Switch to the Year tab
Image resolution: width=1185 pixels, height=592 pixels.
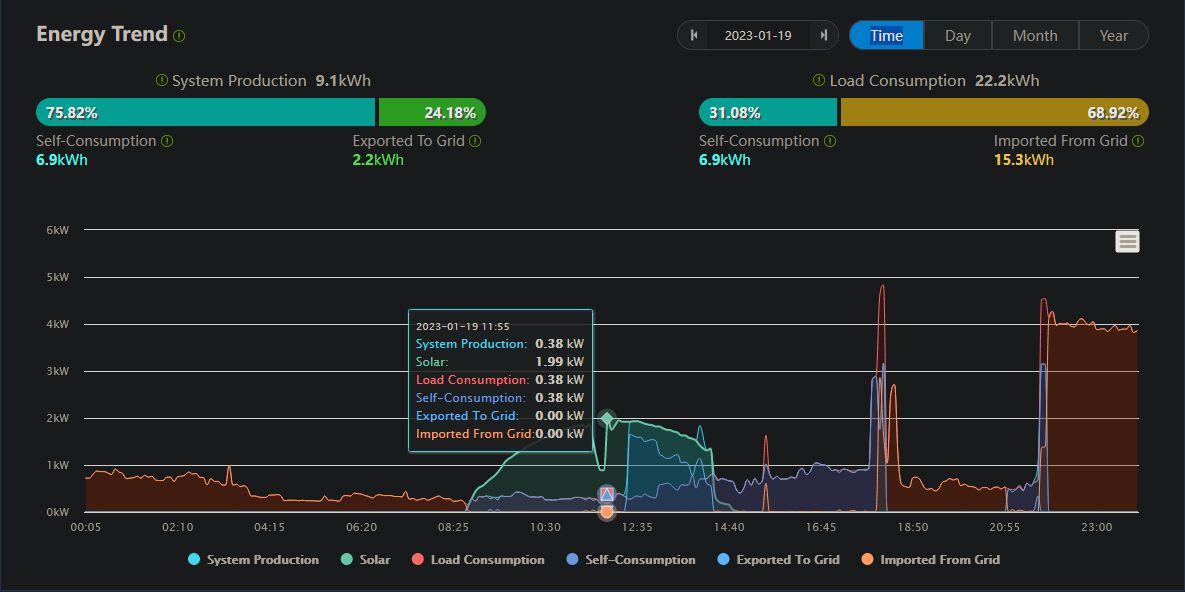click(1114, 36)
